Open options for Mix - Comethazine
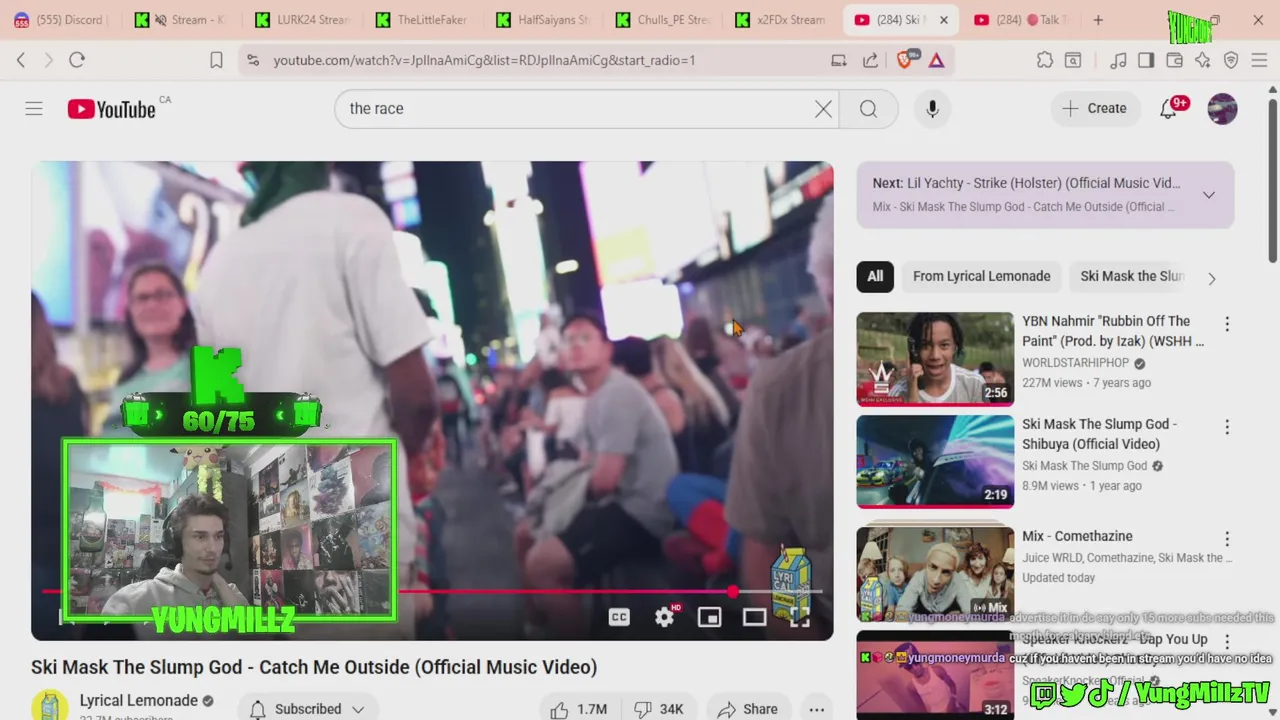This screenshot has width=1280, height=720. (1227, 539)
